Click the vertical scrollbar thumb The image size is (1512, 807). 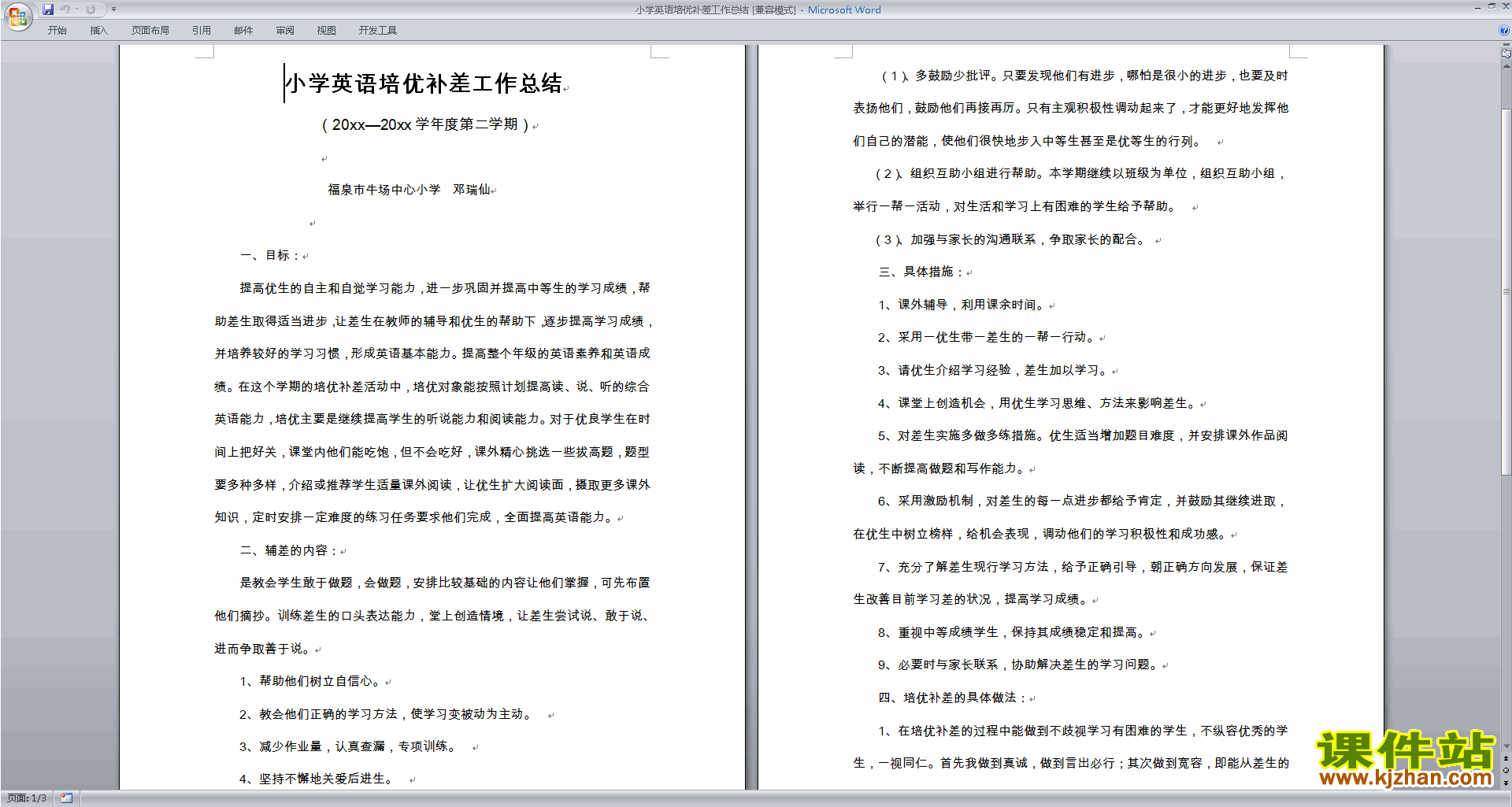(x=1506, y=291)
